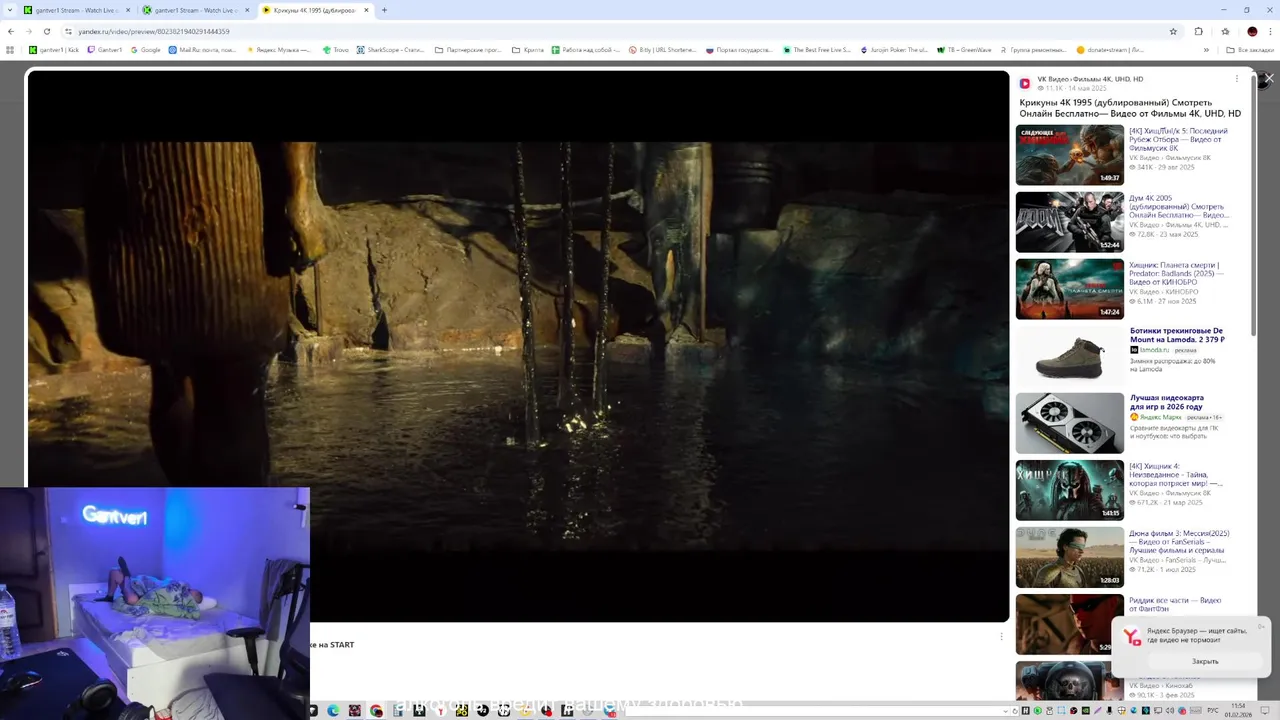1280x720 pixels.
Task: Open the three-dot menu beside VK Видео header
Action: tap(1237, 79)
